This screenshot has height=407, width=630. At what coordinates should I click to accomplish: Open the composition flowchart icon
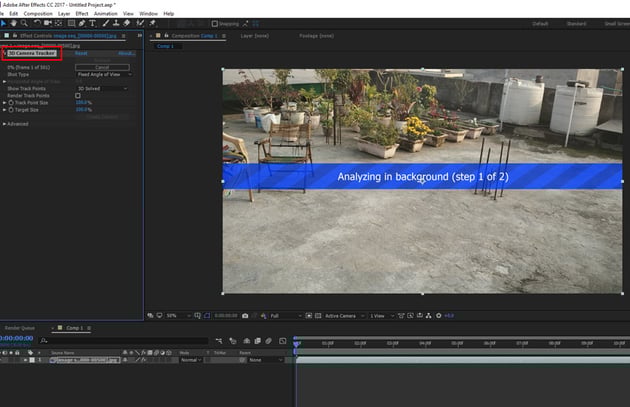[x=428, y=316]
